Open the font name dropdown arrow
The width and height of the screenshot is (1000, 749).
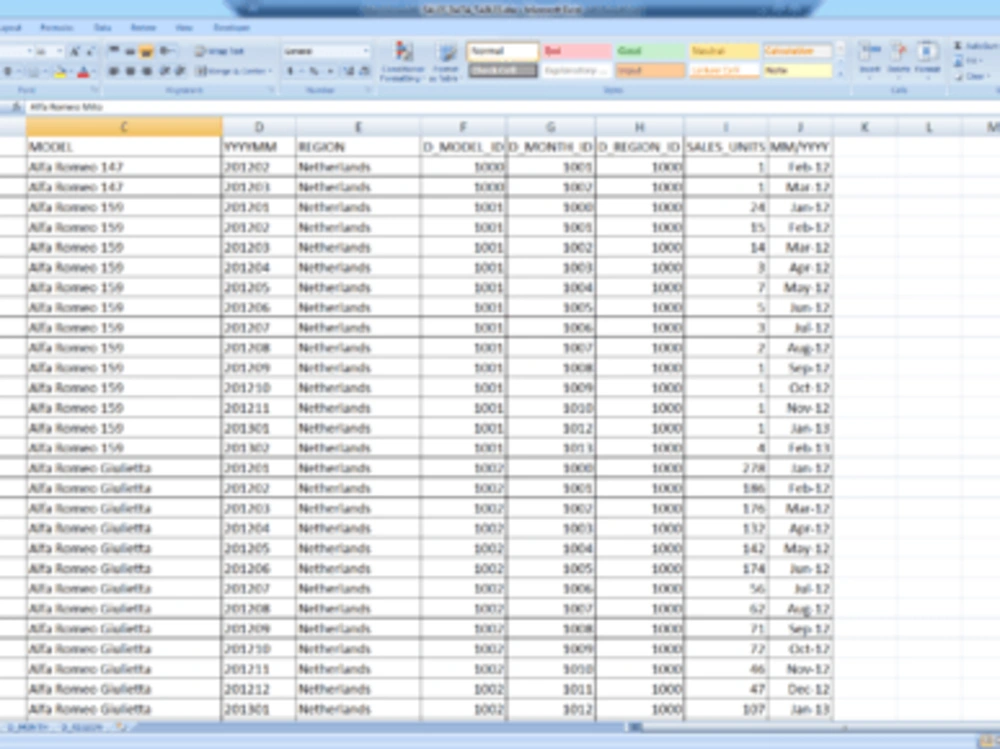[x=29, y=51]
